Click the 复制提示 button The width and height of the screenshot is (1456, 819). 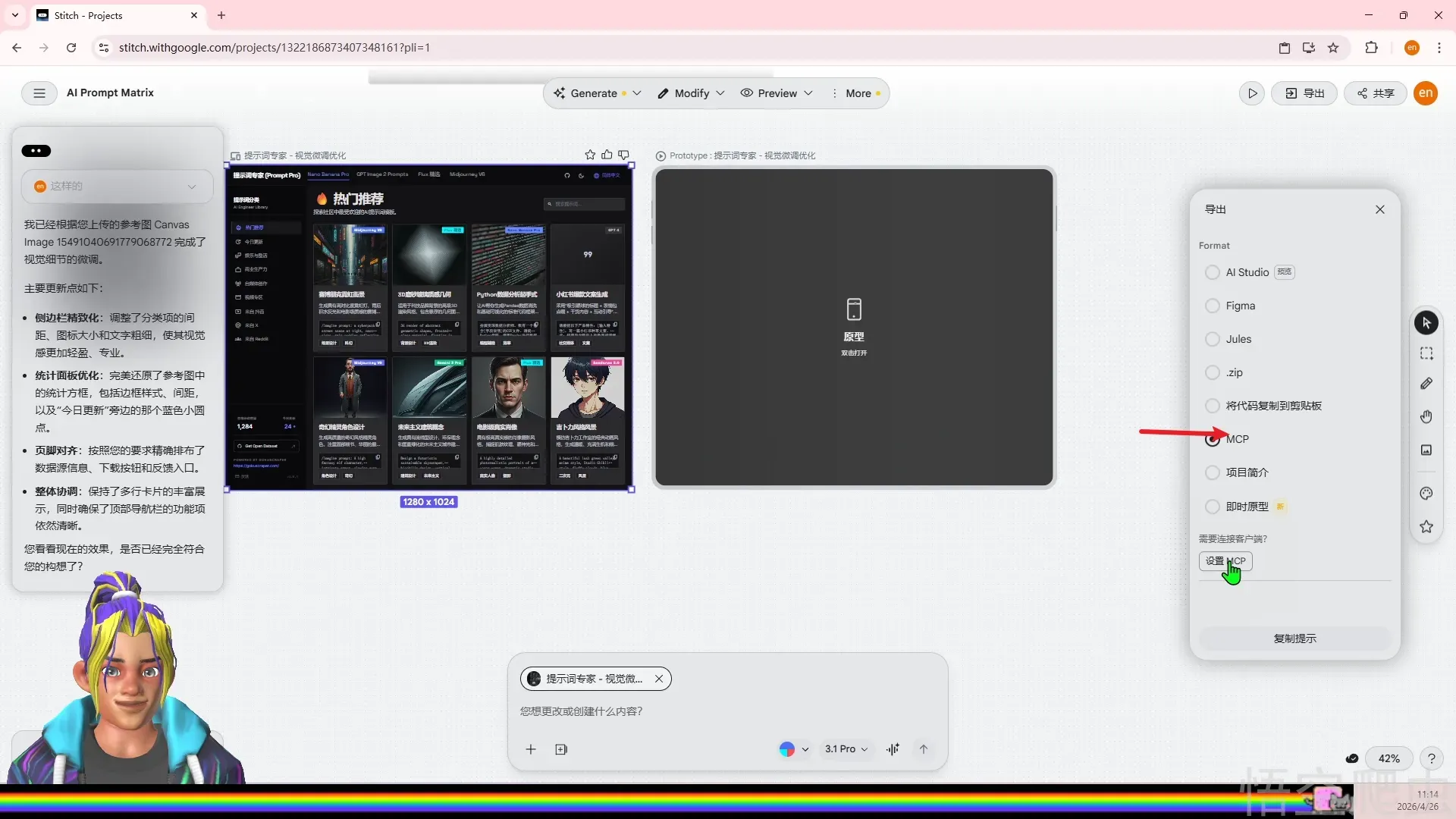pos(1294,639)
